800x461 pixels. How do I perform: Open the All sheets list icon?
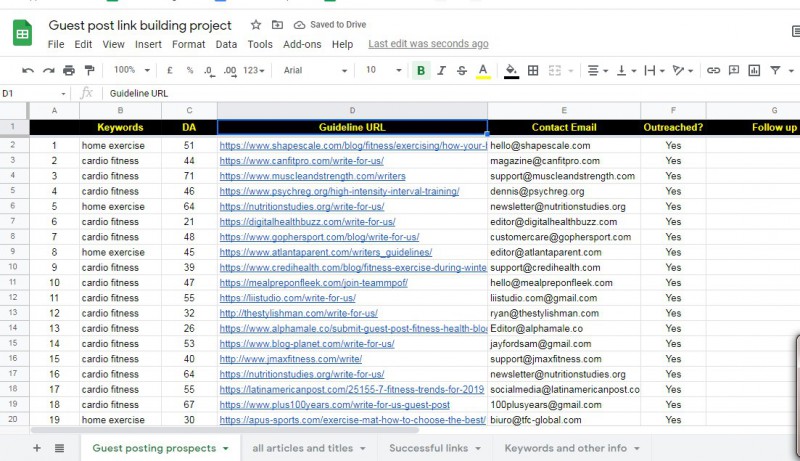point(59,448)
